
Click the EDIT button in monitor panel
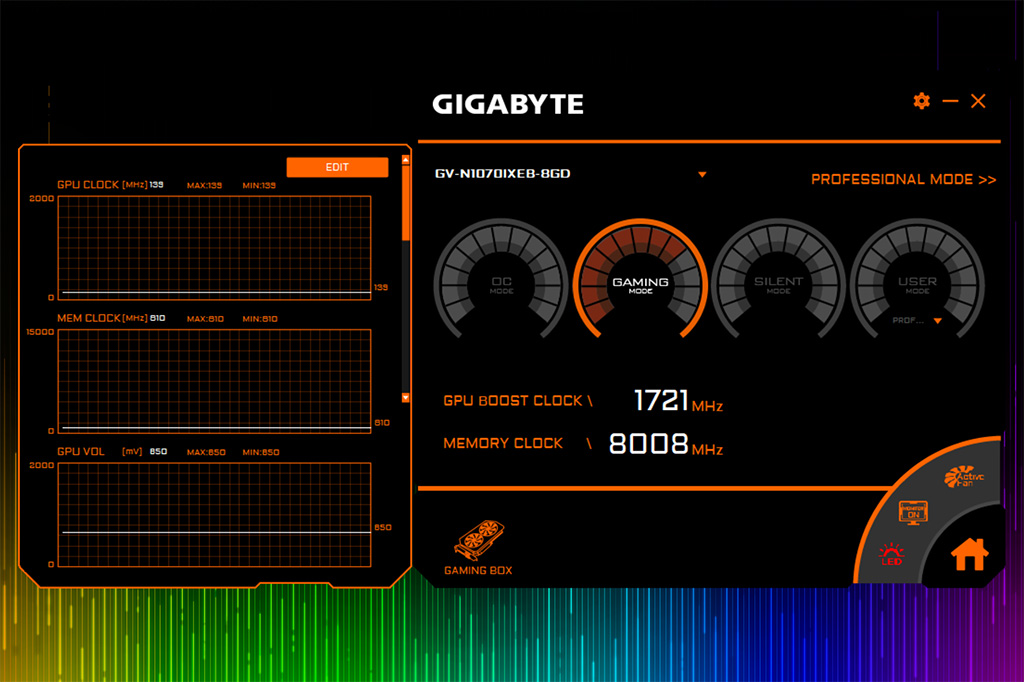point(337,167)
